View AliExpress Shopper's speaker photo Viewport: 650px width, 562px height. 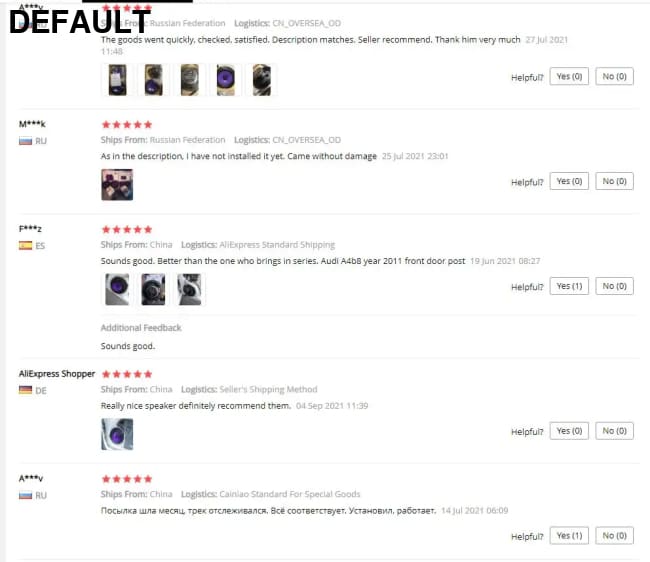click(117, 434)
